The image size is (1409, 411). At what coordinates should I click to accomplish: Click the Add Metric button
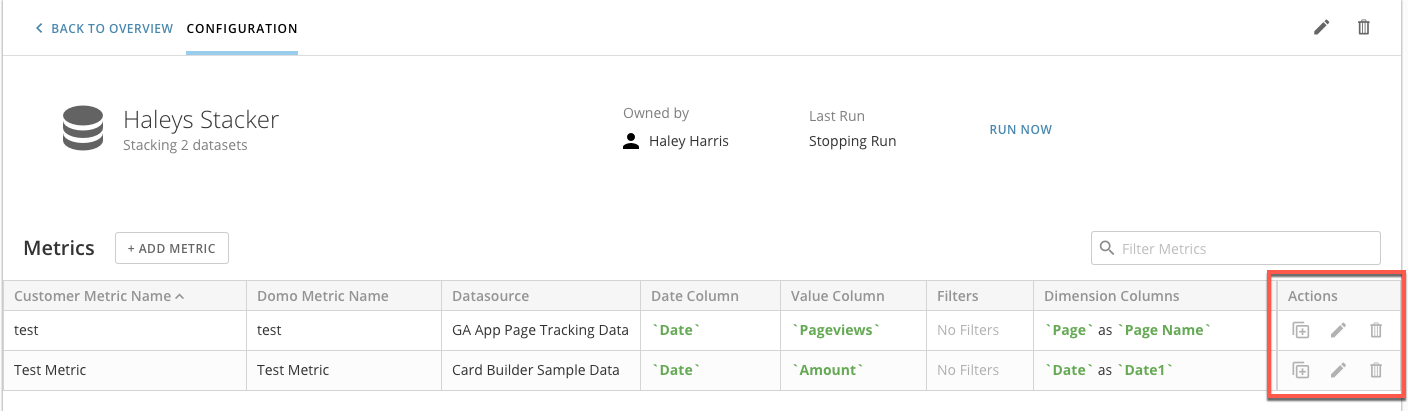point(172,248)
